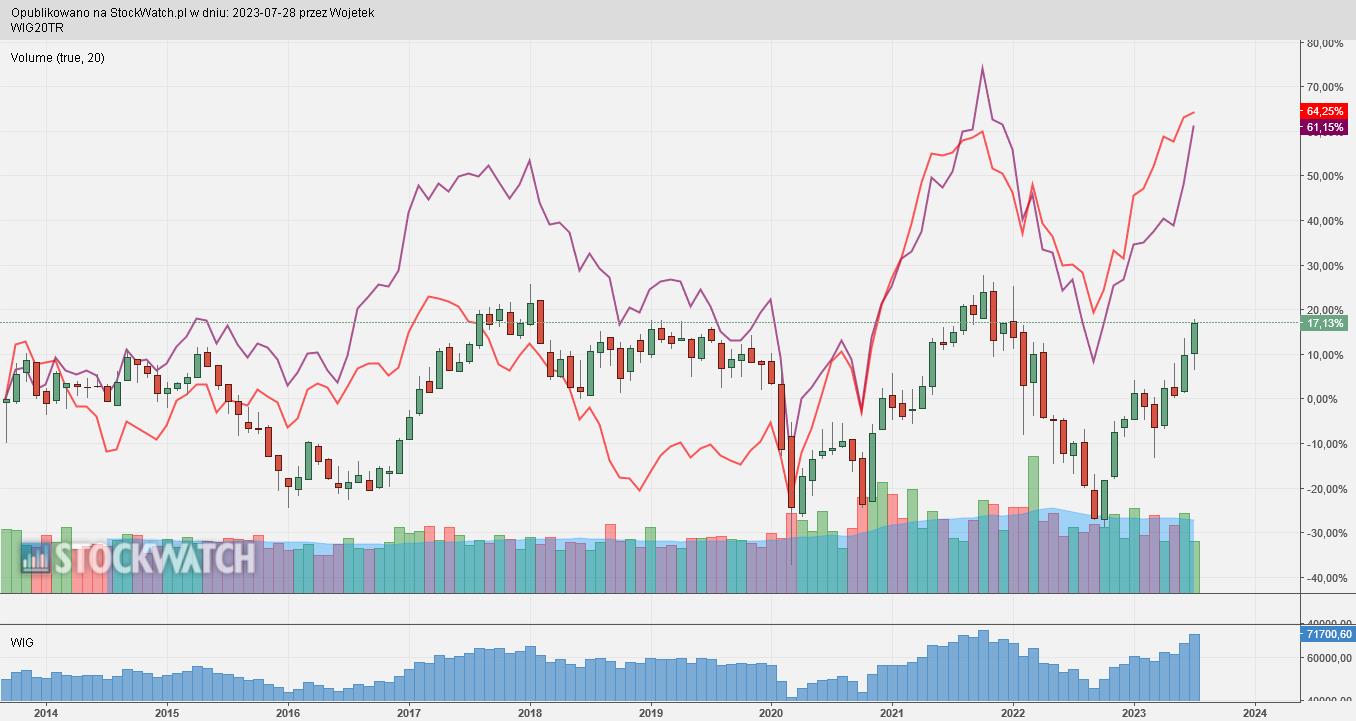The image size is (1356, 721).
Task: Click the 2016 year axis label
Action: (288, 713)
